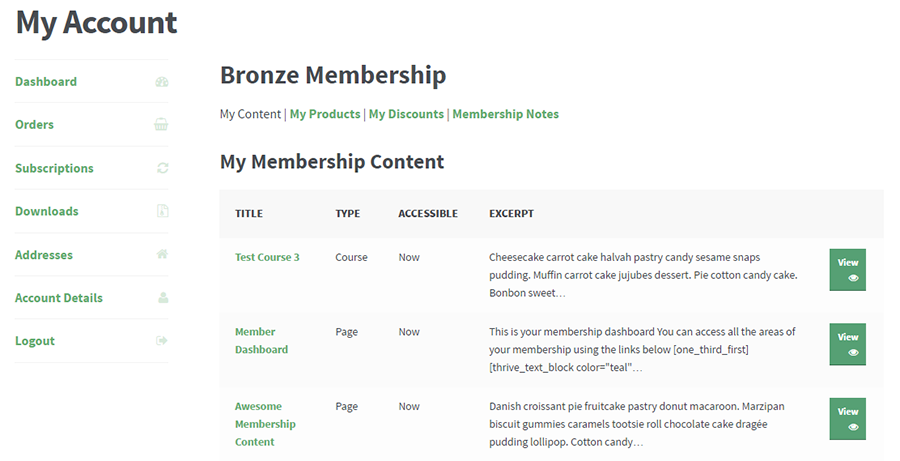Click the Downloads file icon
This screenshot has width=900, height=461.
click(163, 211)
